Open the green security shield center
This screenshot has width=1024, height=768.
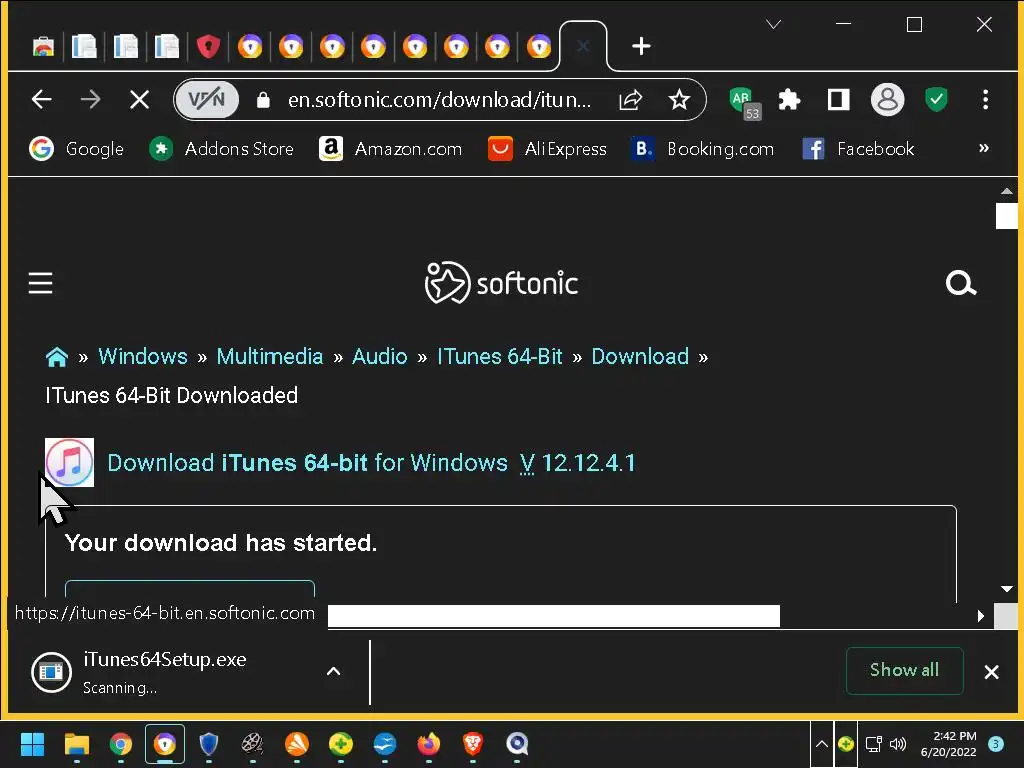936,100
